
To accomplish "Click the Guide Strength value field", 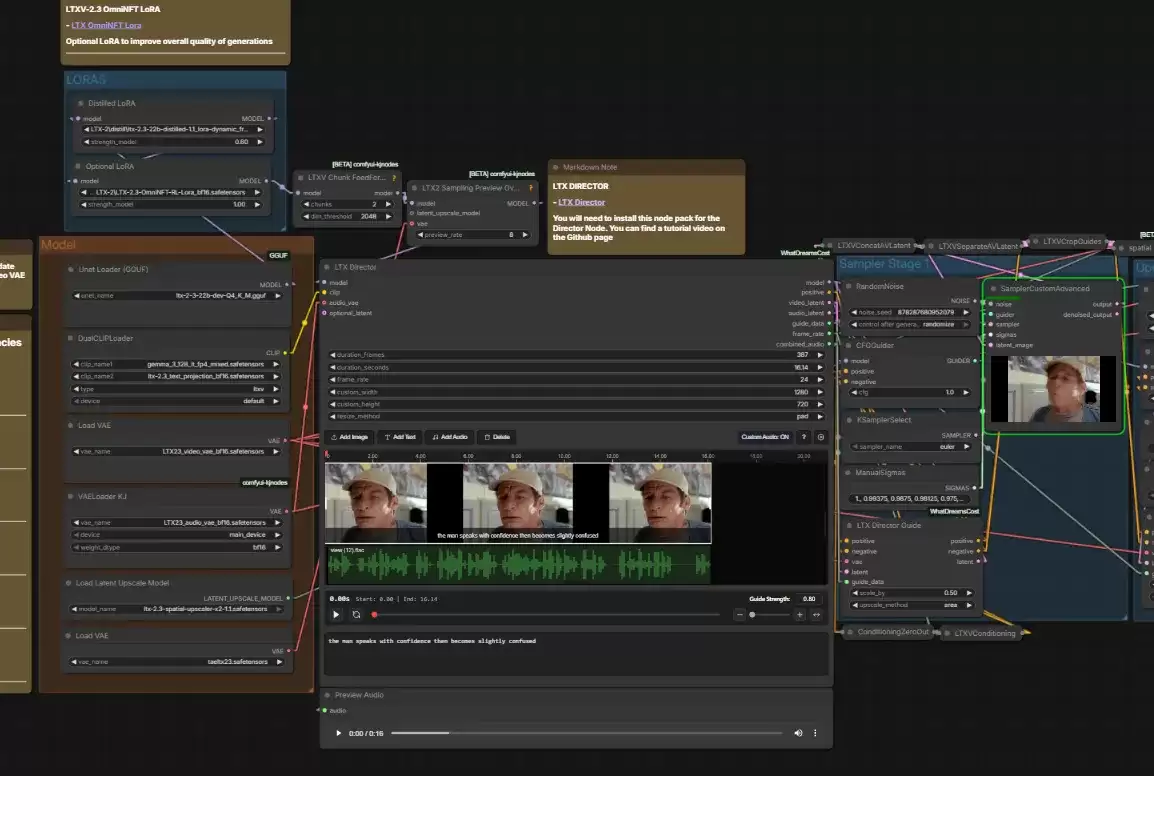I will [809, 599].
